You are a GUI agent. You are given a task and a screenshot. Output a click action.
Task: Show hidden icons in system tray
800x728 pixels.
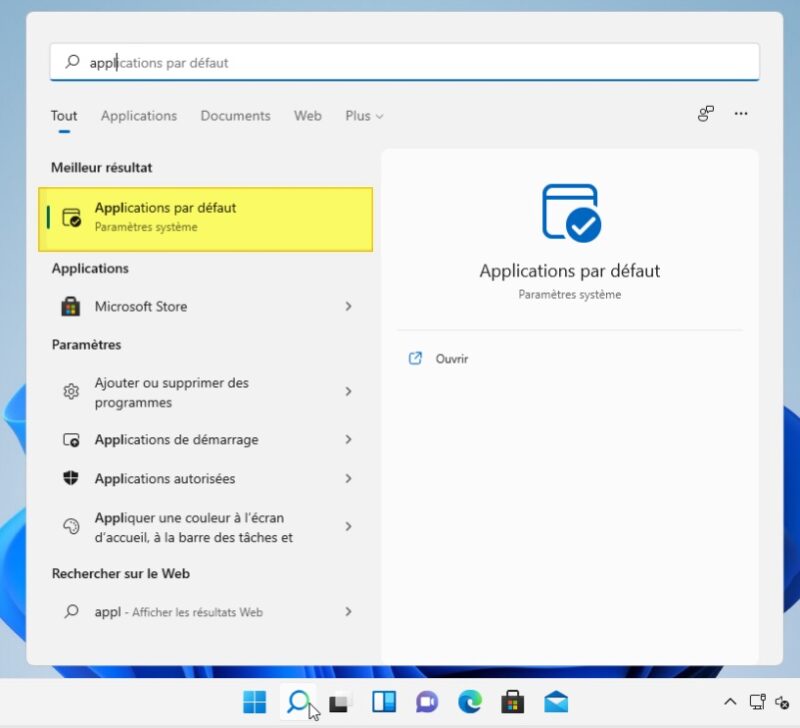[x=730, y=702]
